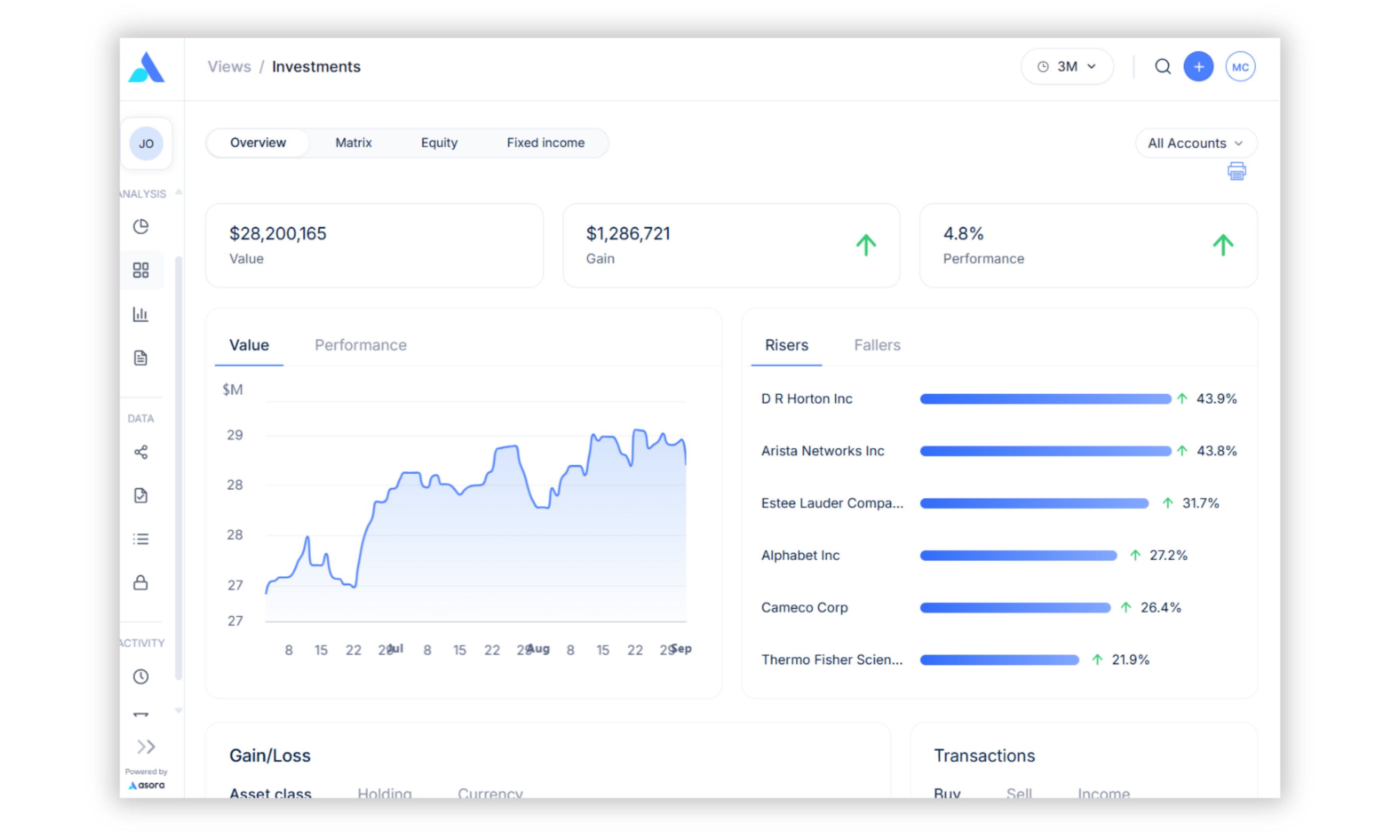Viewport: 1400px width, 840px height.
Task: Collapse the Analysis section arrow
Action: click(179, 192)
